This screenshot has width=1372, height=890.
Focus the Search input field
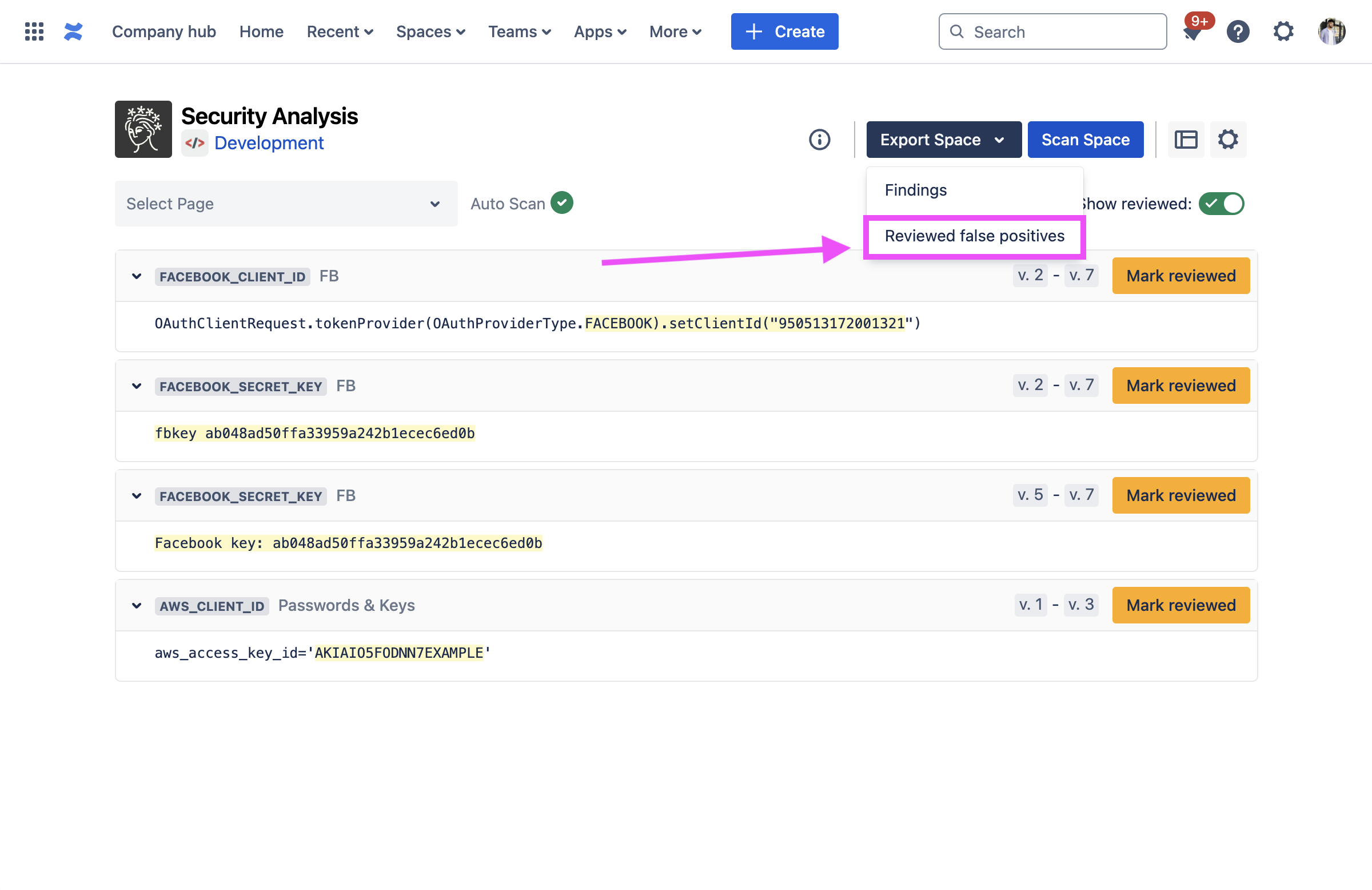tap(1052, 31)
